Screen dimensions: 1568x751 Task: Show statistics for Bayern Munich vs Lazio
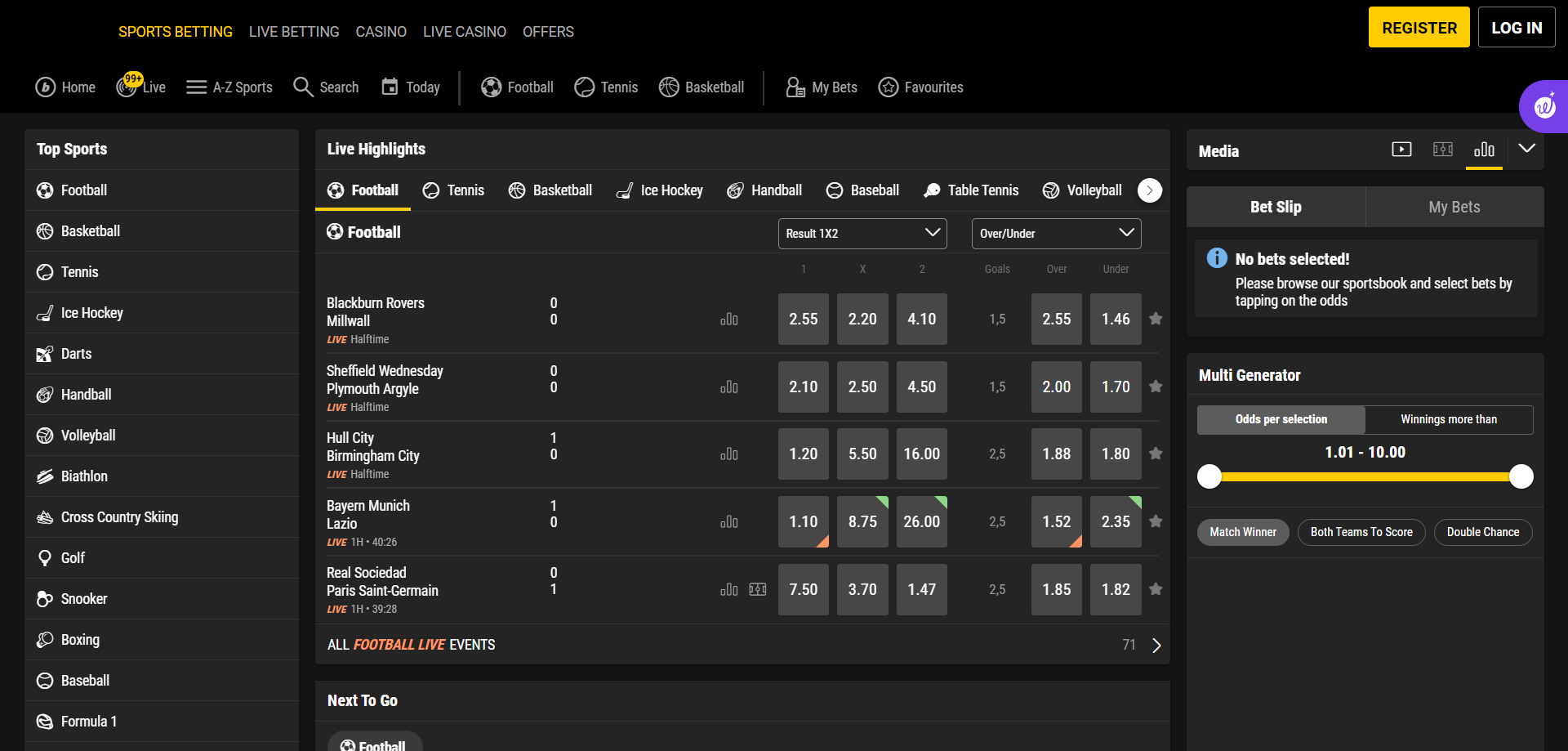coord(729,522)
